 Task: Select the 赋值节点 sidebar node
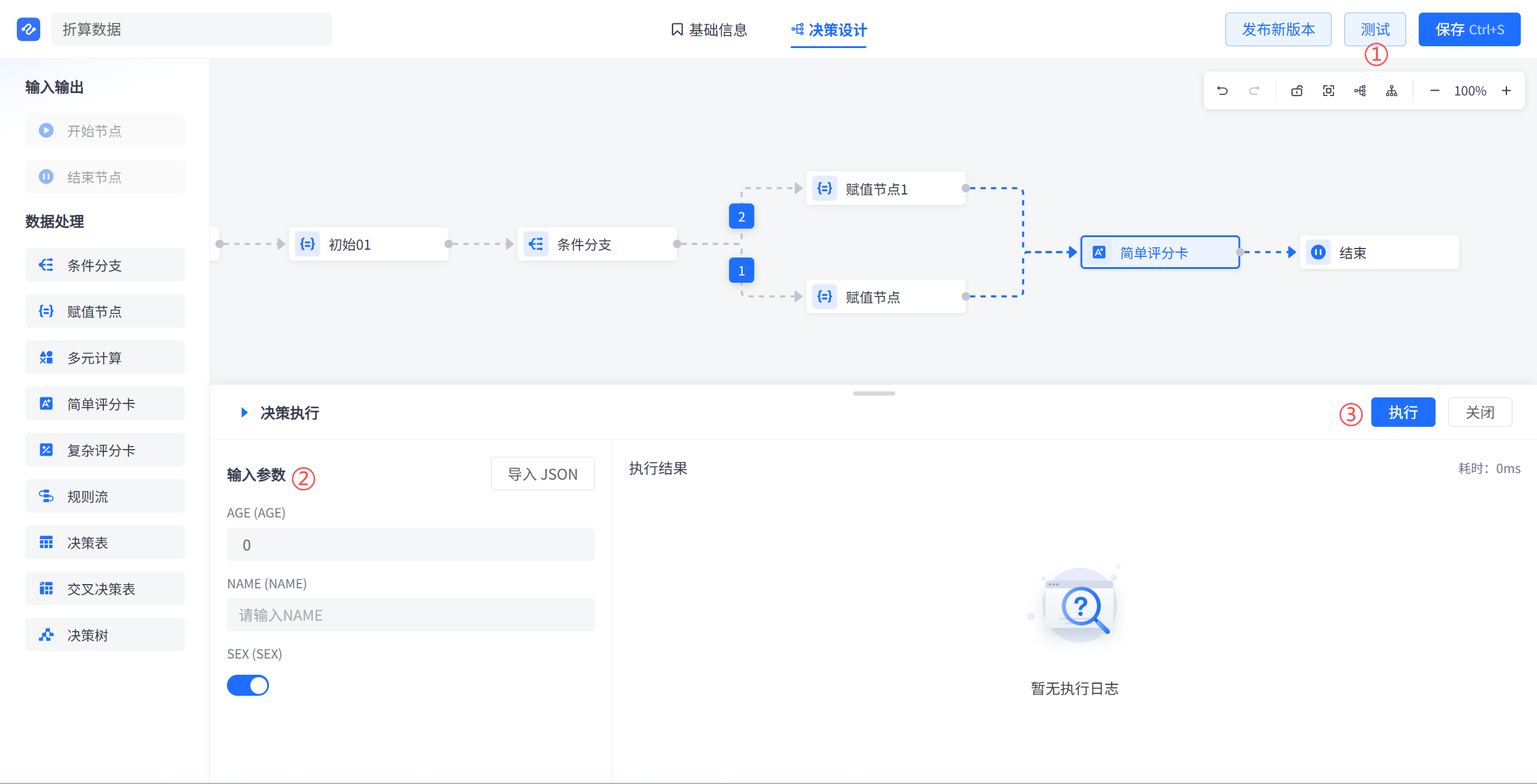click(x=105, y=311)
